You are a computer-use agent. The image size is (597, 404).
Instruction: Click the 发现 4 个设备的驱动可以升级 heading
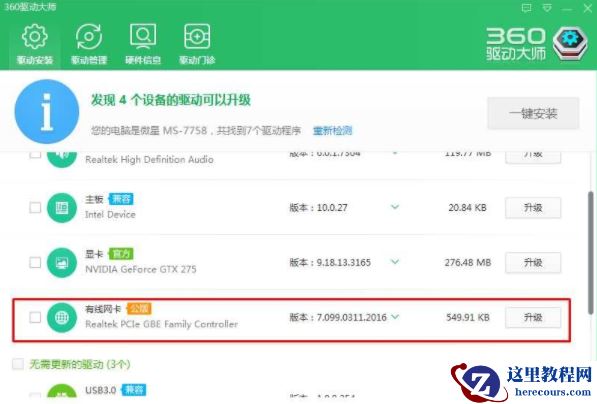(x=171, y=100)
